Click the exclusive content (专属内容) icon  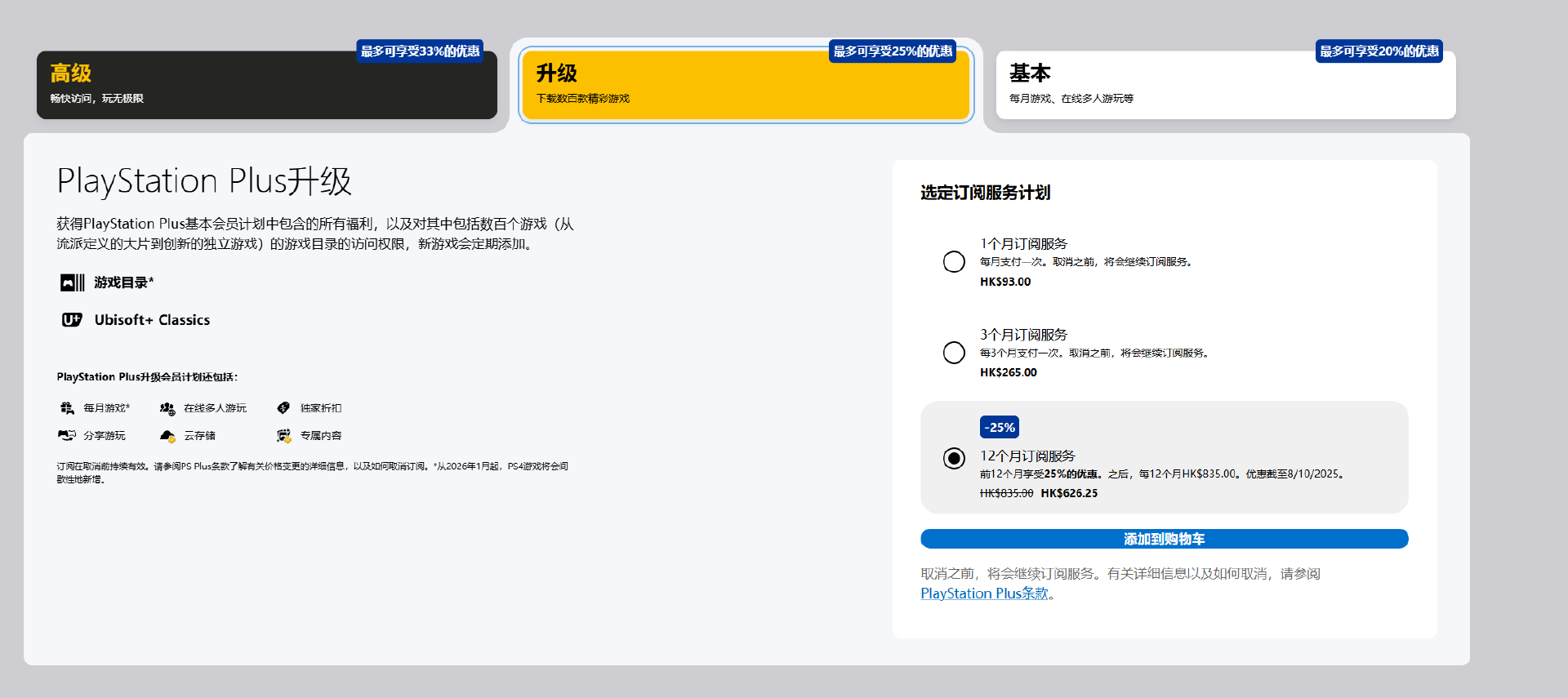pos(283,436)
